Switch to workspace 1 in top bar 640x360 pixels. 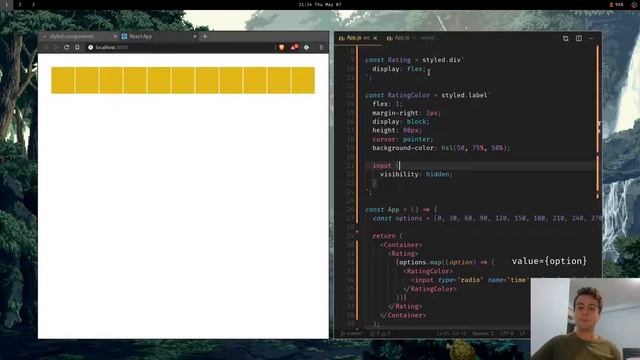pos(7,4)
